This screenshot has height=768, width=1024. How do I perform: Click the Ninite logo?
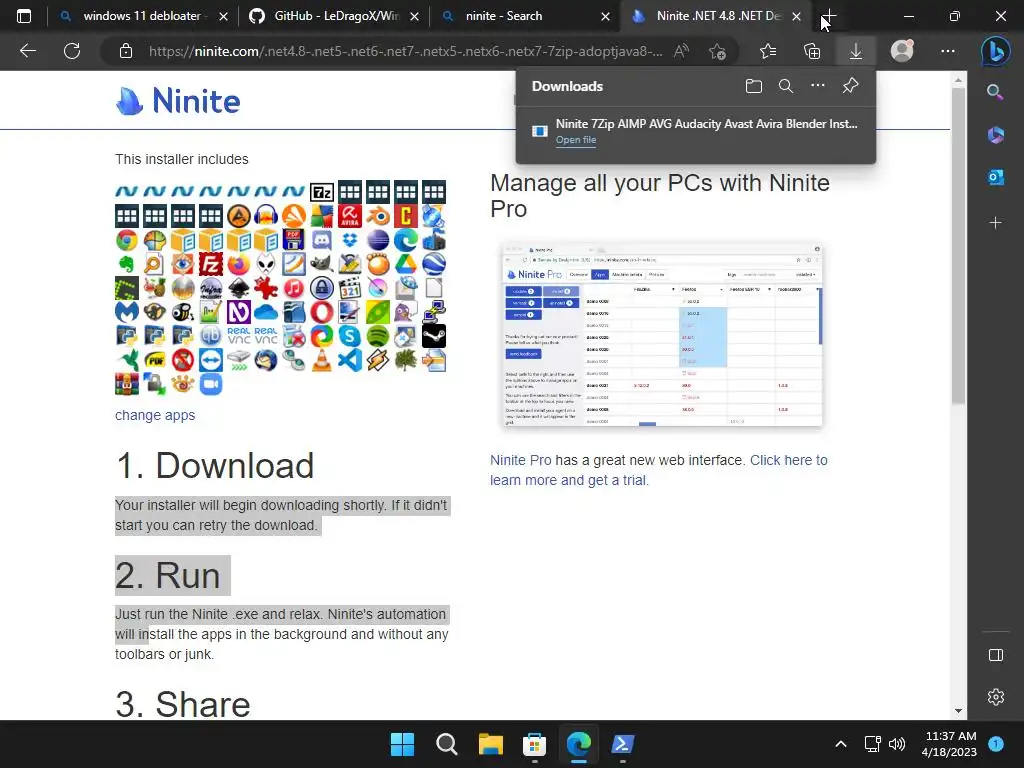click(x=178, y=101)
